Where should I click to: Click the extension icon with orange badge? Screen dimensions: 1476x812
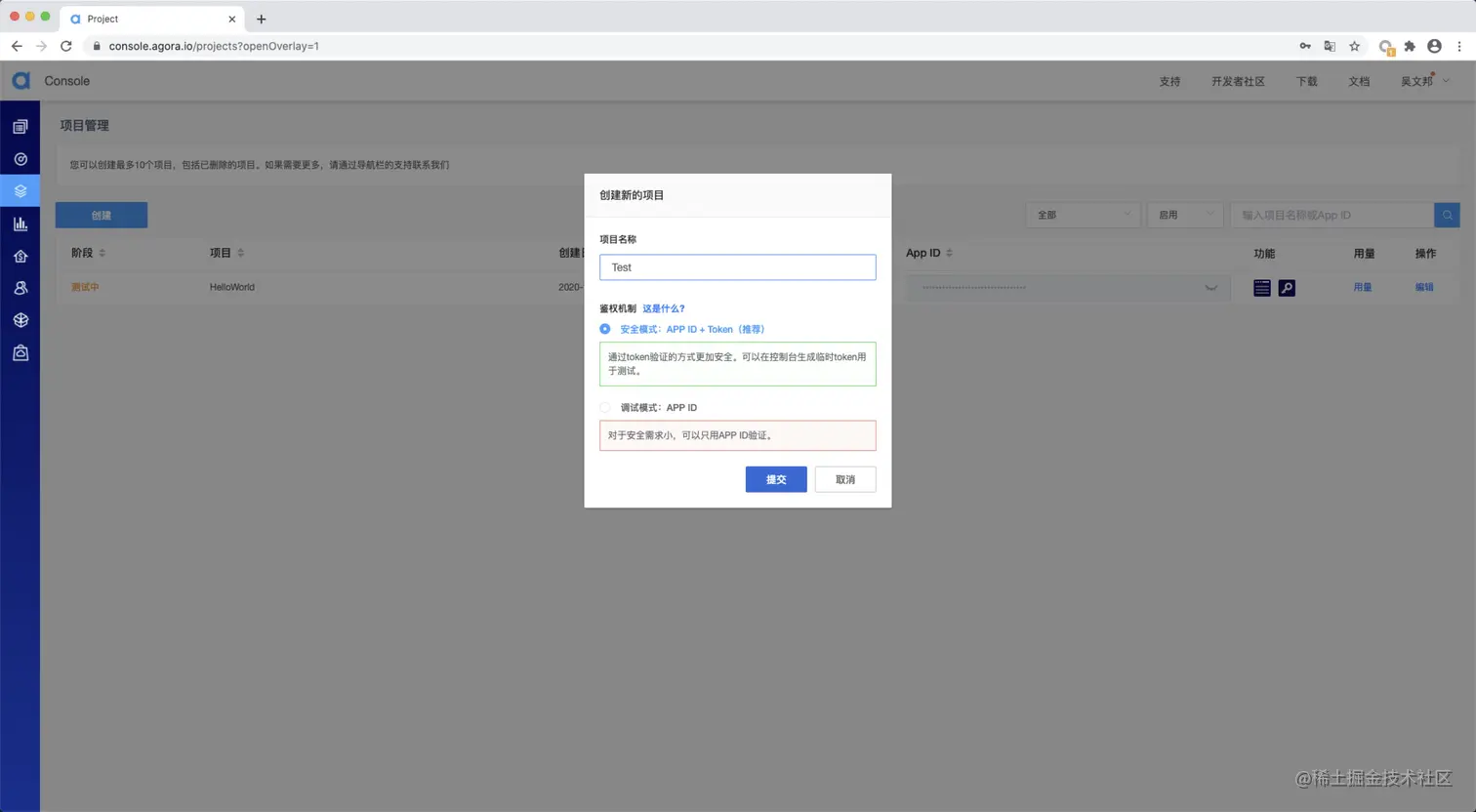pyautogui.click(x=1386, y=47)
